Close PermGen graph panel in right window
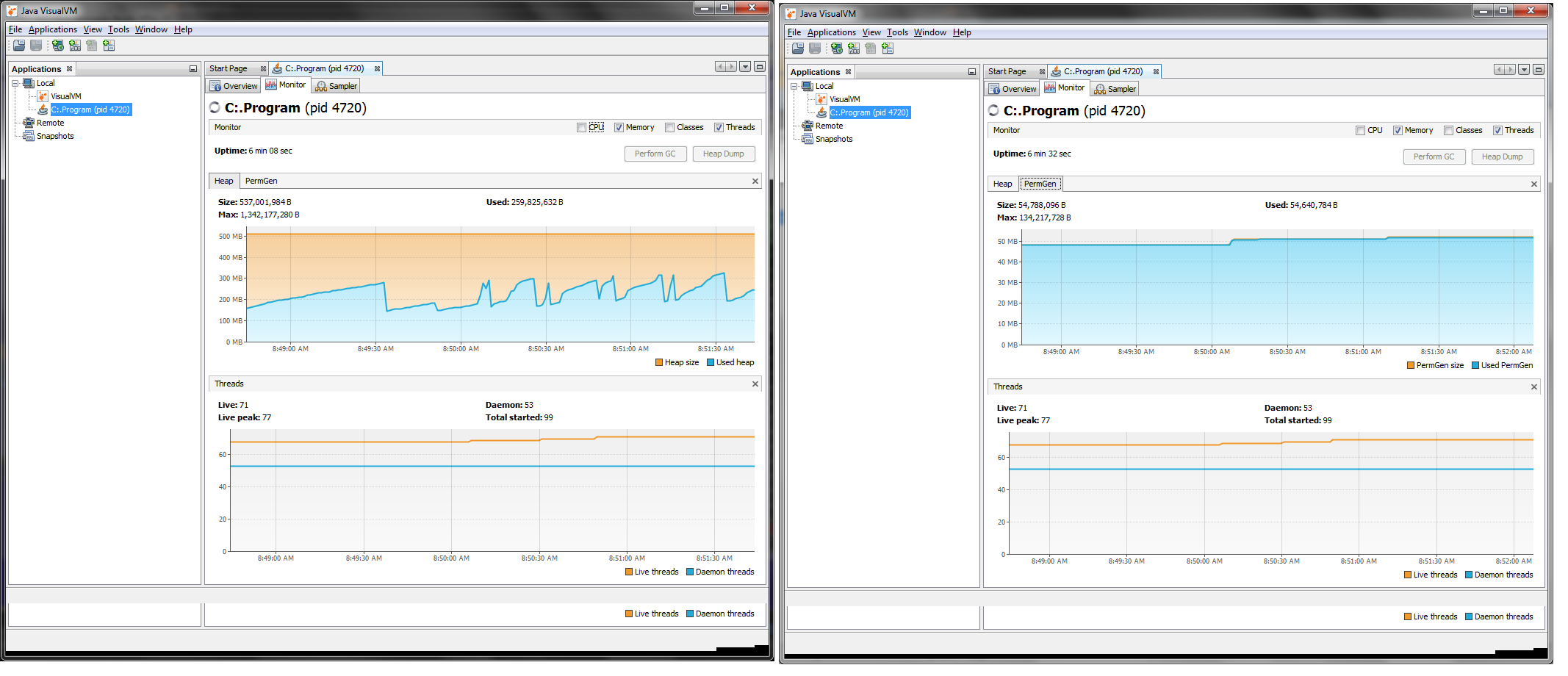This screenshot has width=1568, height=676. (1534, 184)
